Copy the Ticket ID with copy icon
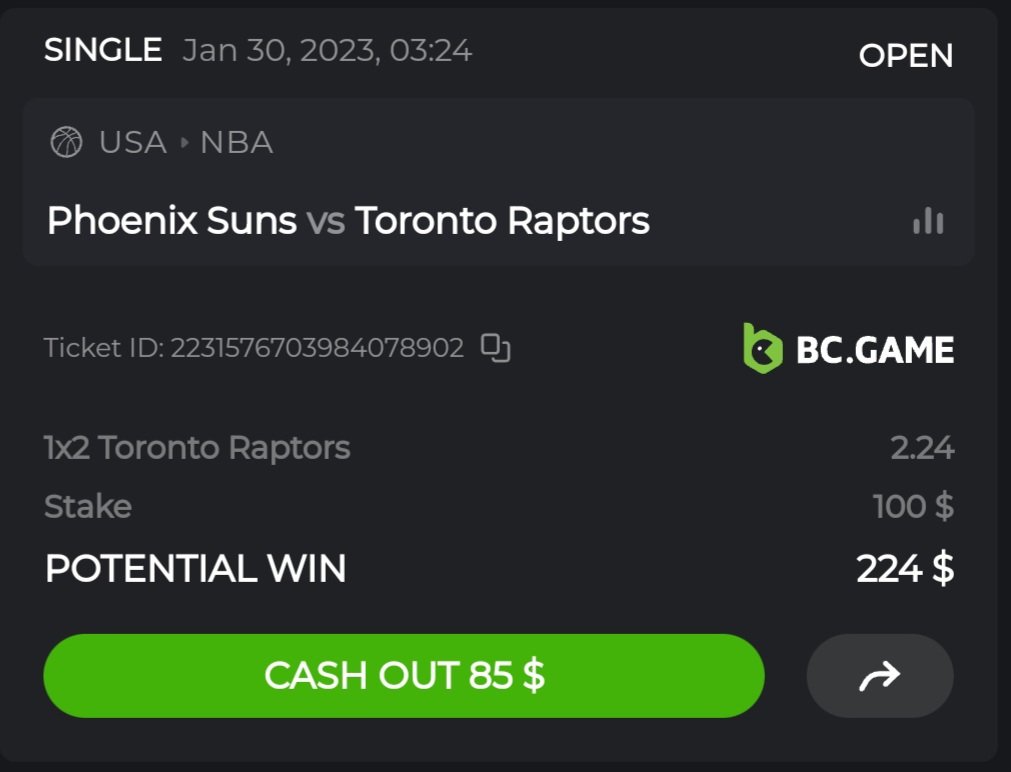This screenshot has width=1011, height=772. 496,348
